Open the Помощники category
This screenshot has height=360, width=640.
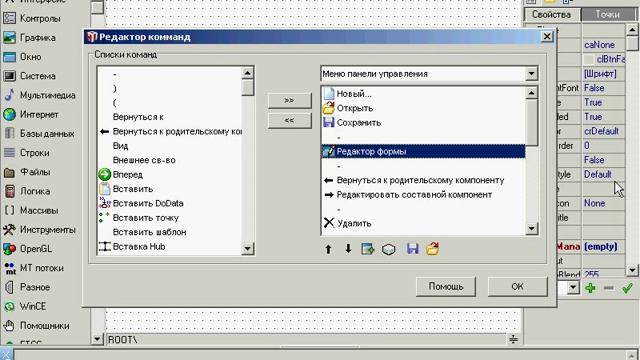click(x=44, y=325)
